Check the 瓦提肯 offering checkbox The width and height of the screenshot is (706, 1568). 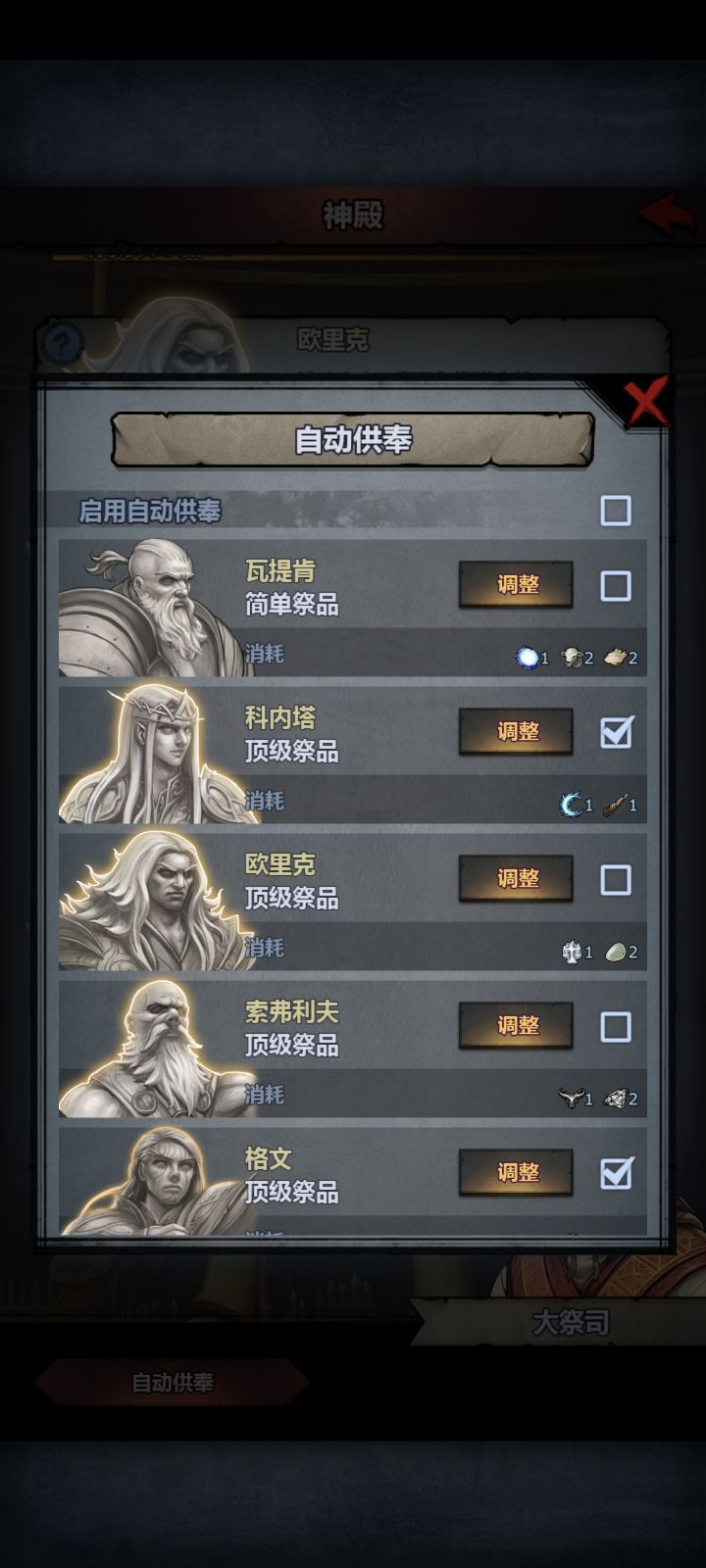click(616, 586)
